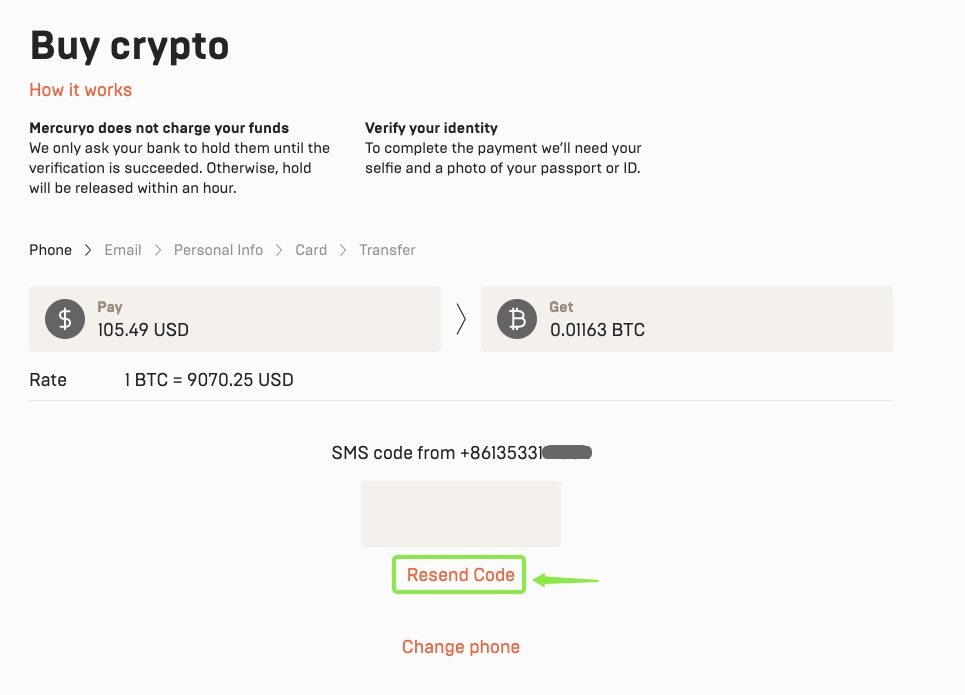Switch to the Card step

click(311, 249)
